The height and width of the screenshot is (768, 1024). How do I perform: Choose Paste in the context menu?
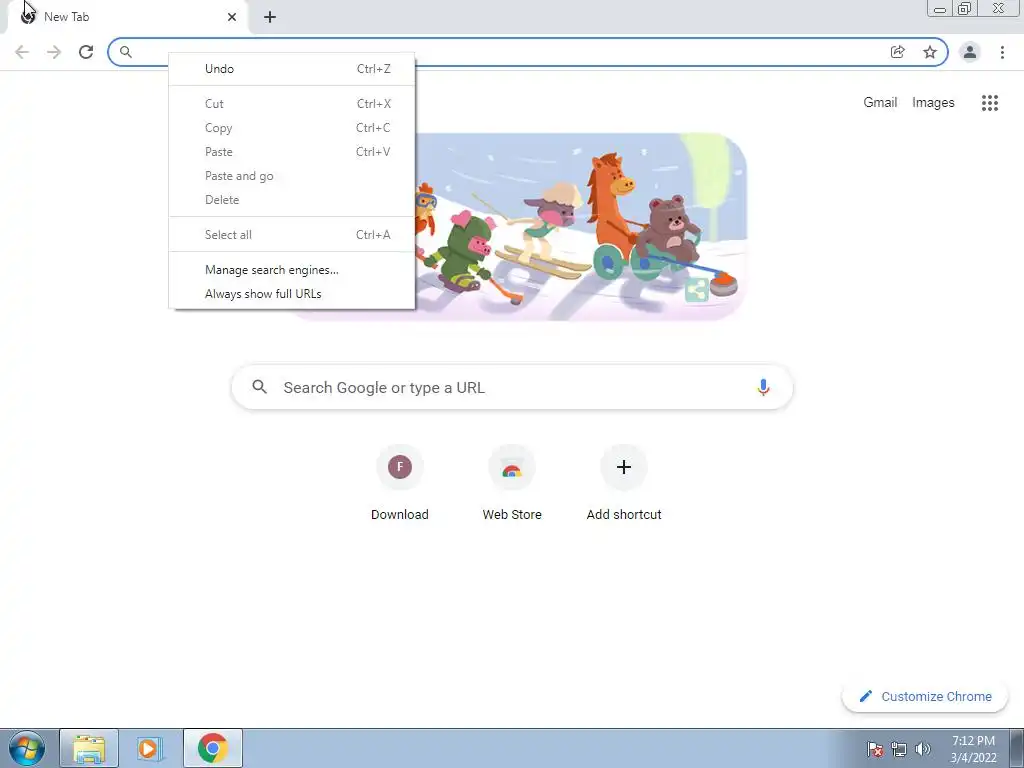click(x=292, y=152)
